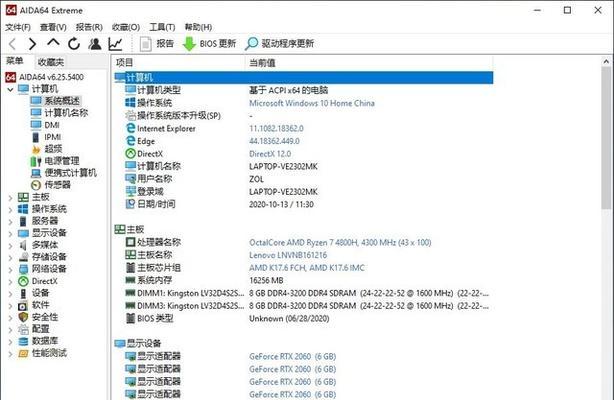Screen dimensions: 614x400
Task: Select the highlighted 计算机 group row
Action: click(303, 78)
